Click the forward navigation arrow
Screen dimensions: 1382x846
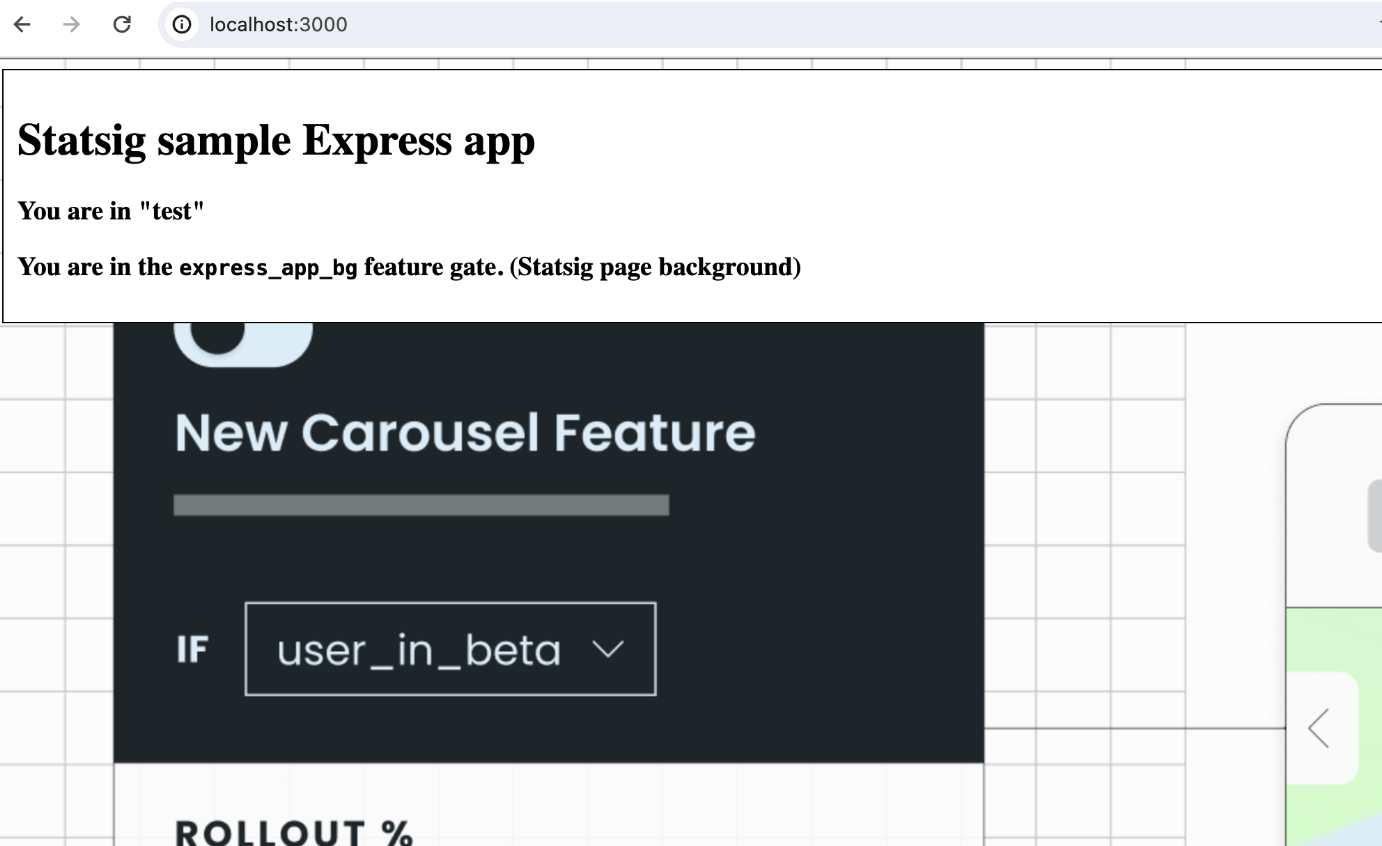tap(71, 24)
